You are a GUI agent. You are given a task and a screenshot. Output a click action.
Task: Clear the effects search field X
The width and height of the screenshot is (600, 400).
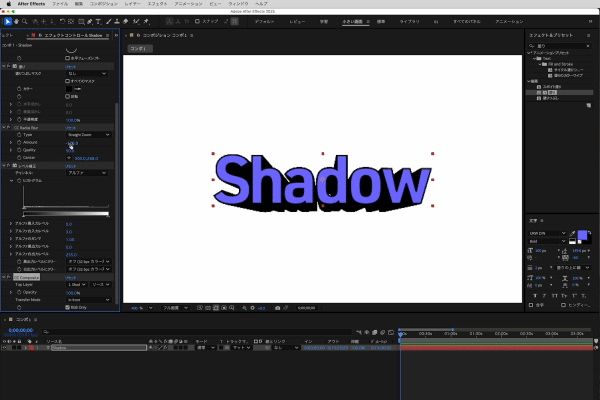[588, 46]
